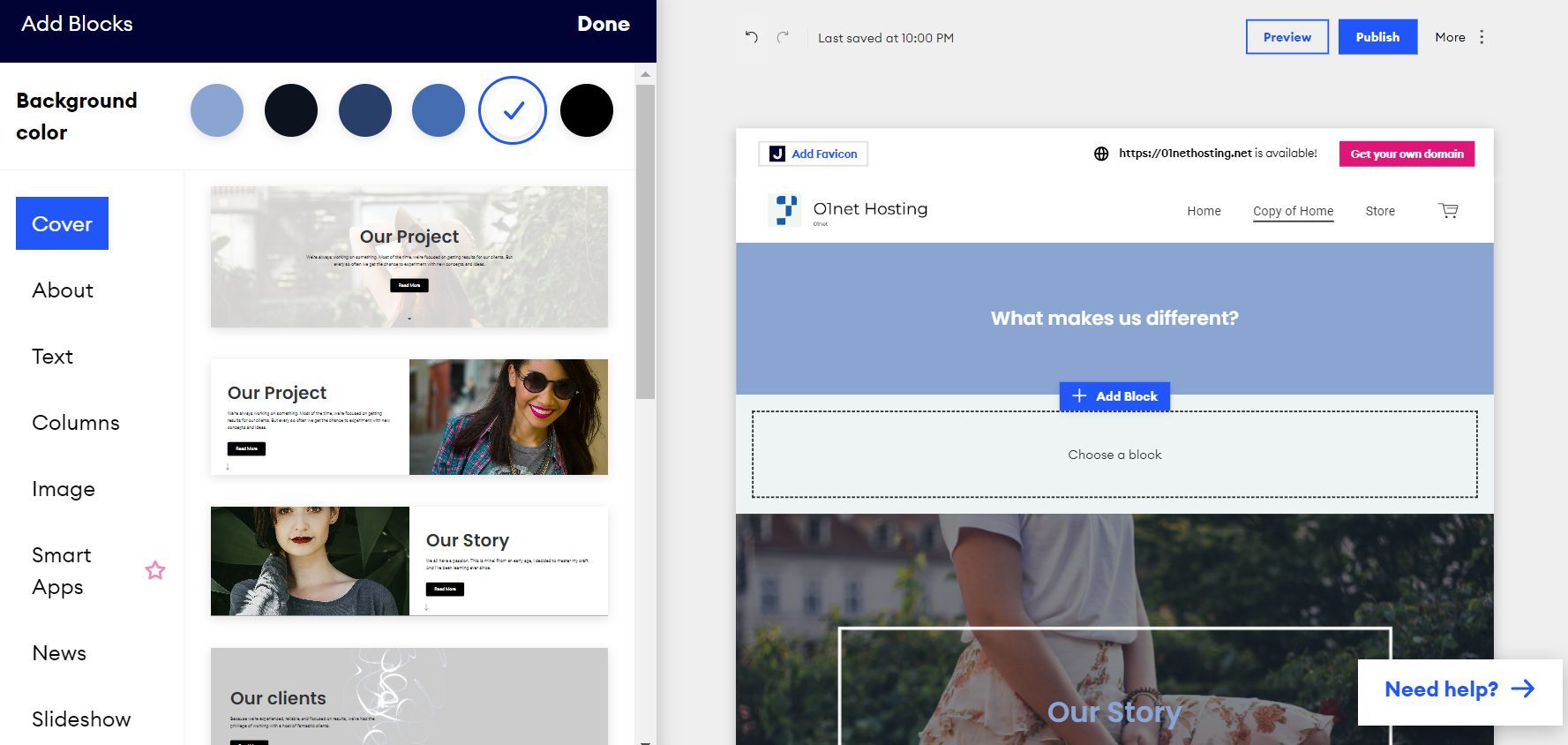Click the globe icon beside domain URL
The width and height of the screenshot is (1568, 745).
1101,154
